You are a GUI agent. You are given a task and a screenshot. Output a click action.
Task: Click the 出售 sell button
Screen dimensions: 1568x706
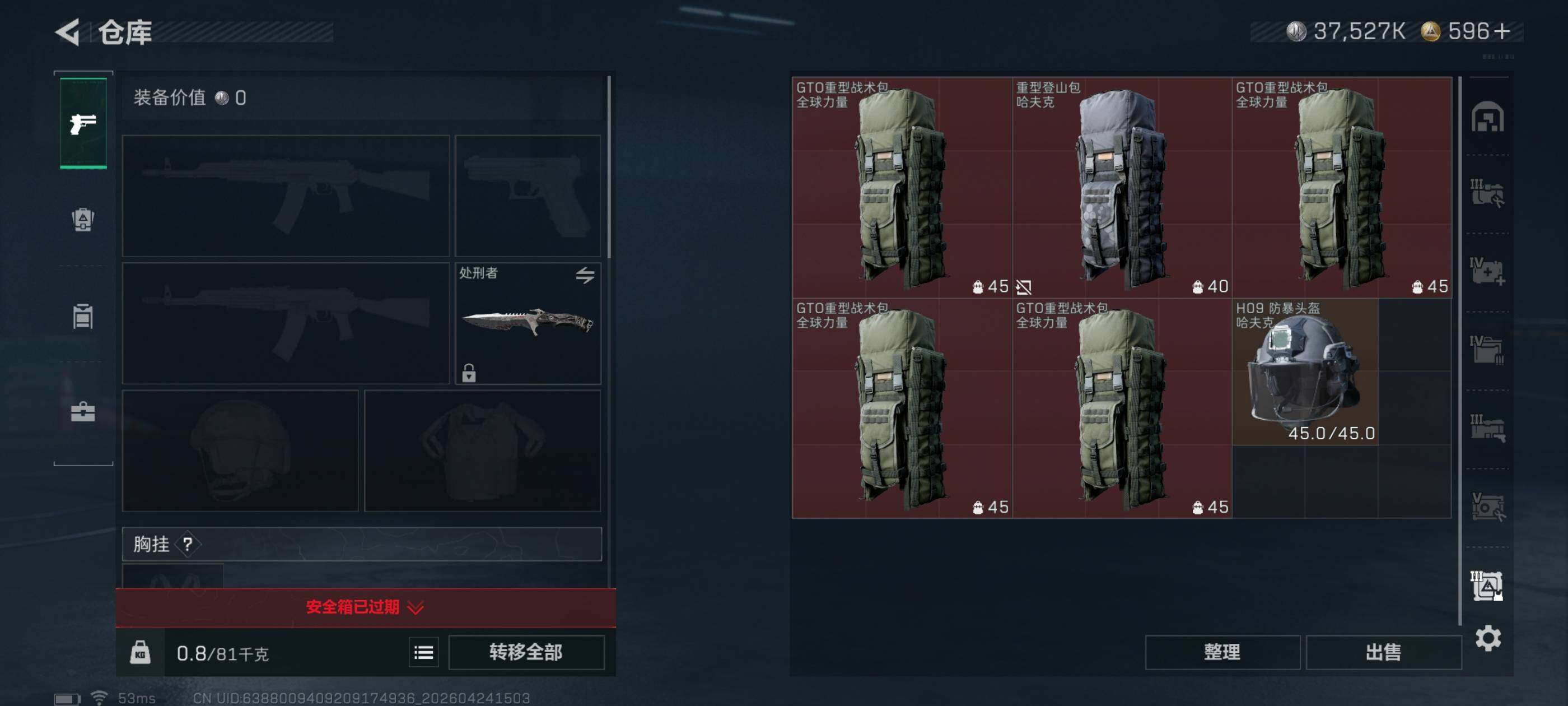[x=1384, y=652]
